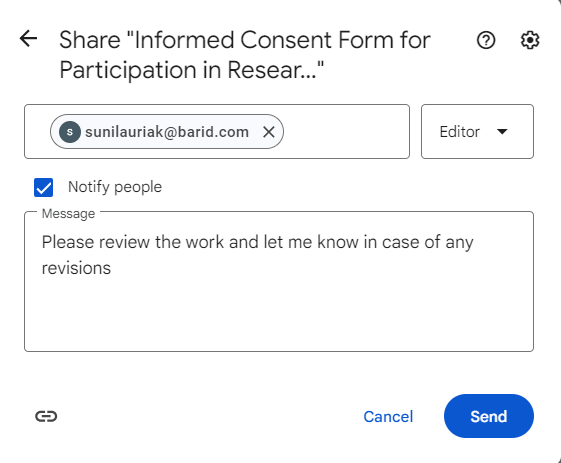Copy link using the chain icon

point(46,416)
